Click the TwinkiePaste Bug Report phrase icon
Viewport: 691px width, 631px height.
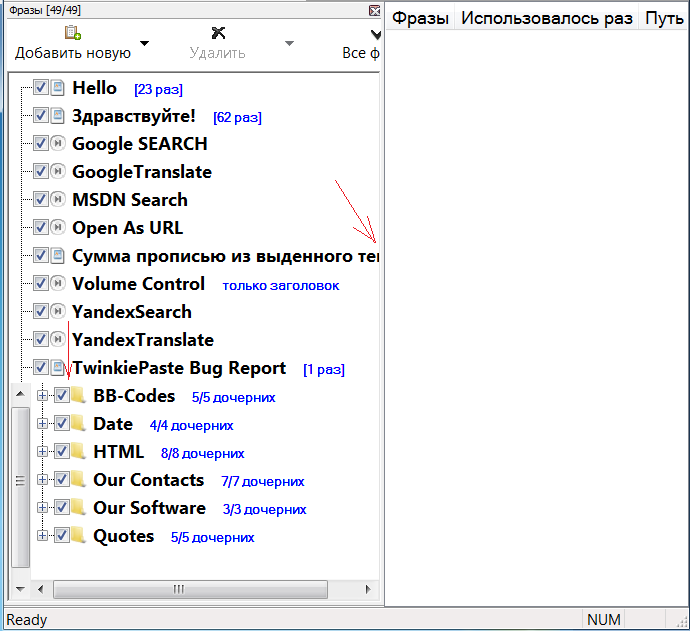57,367
